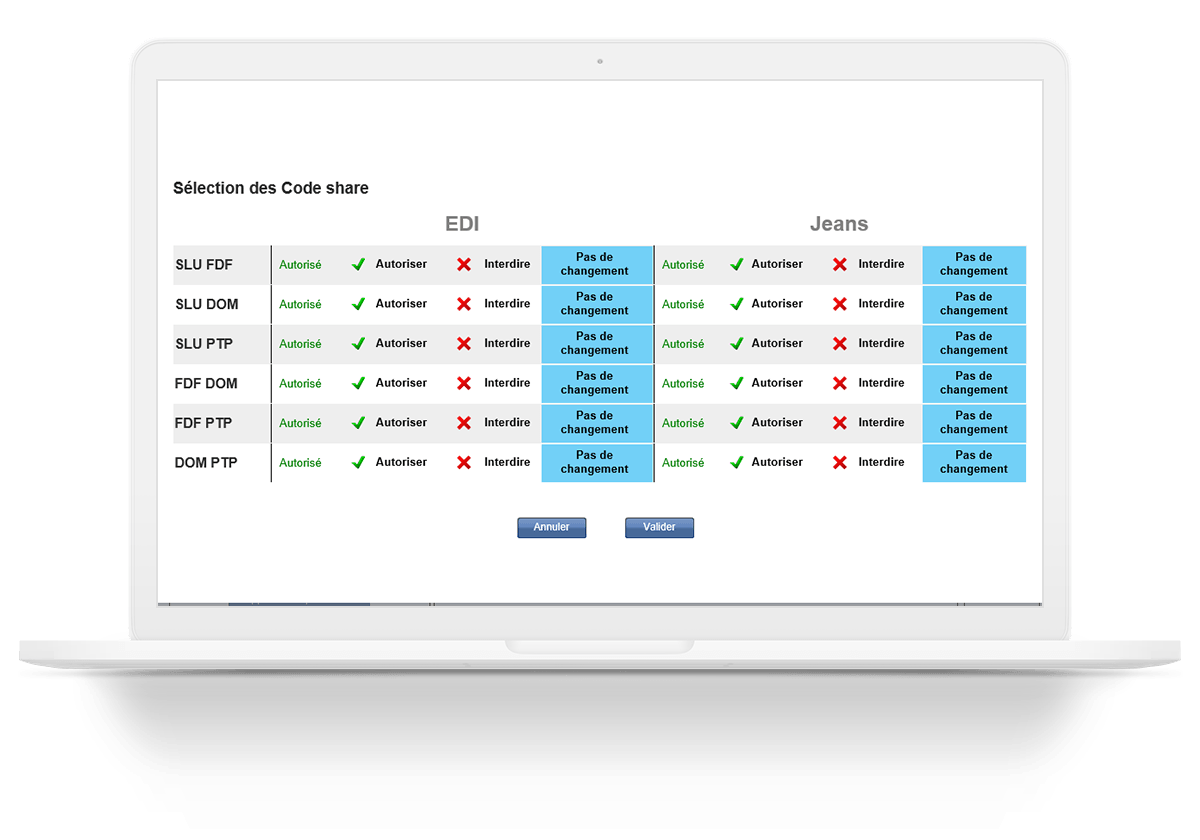Click red cross for FDF DOM under EDI
The width and height of the screenshot is (1200, 840).
pyautogui.click(x=464, y=383)
